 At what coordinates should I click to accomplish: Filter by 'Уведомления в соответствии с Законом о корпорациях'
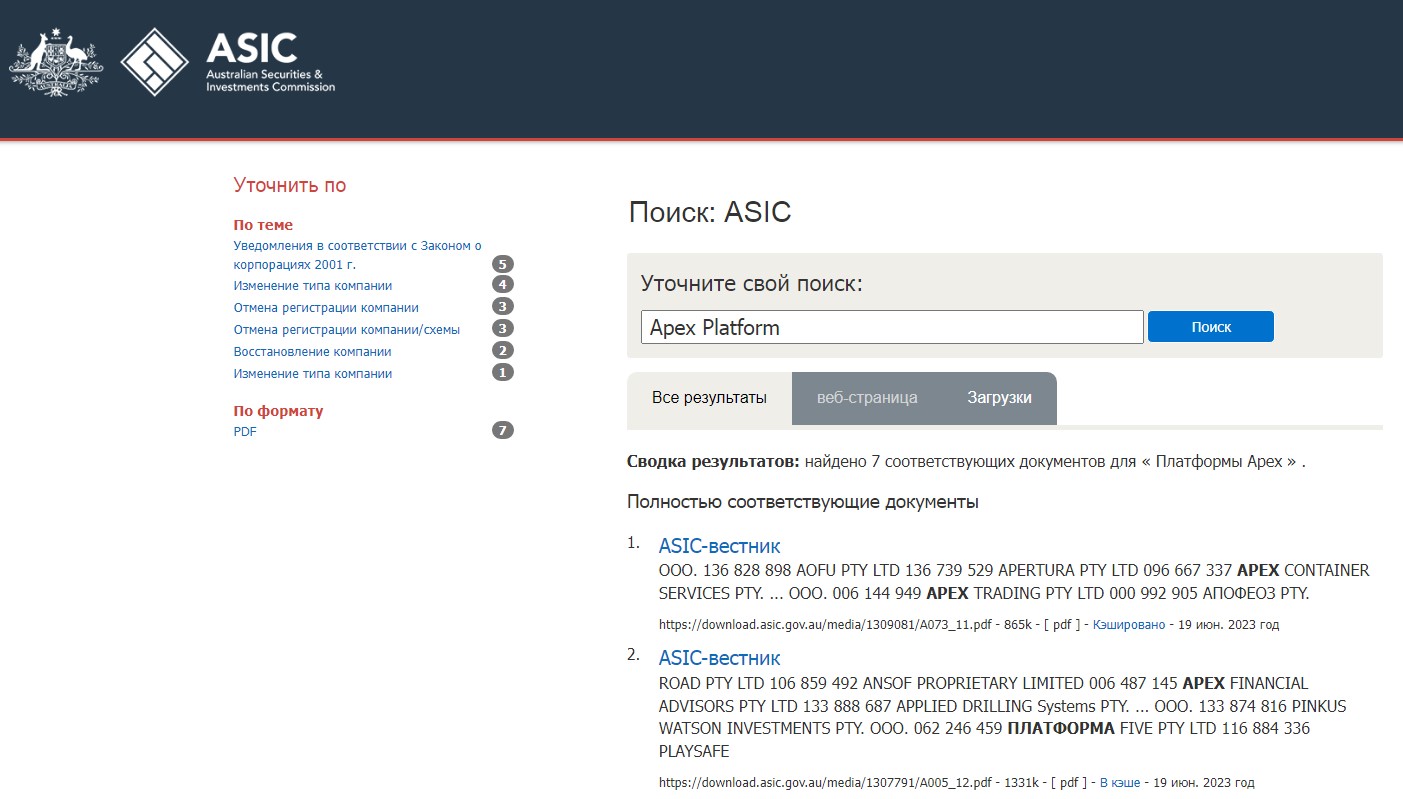(358, 255)
